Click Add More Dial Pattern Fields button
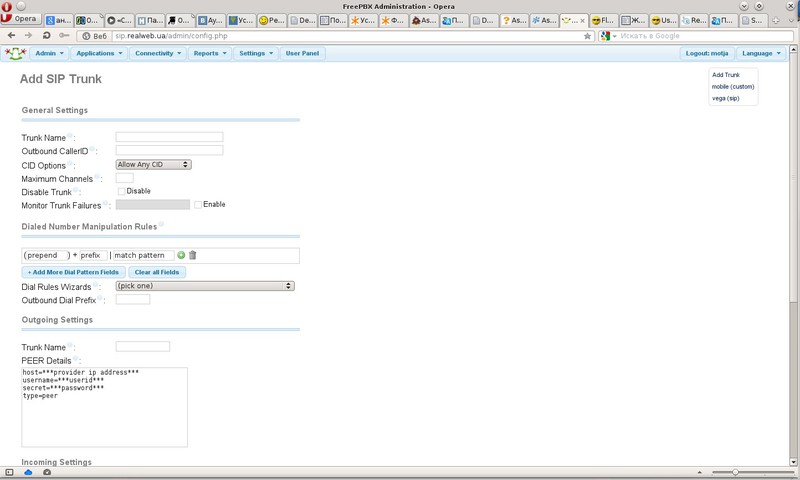Image resolution: width=800 pixels, height=480 pixels. point(73,272)
